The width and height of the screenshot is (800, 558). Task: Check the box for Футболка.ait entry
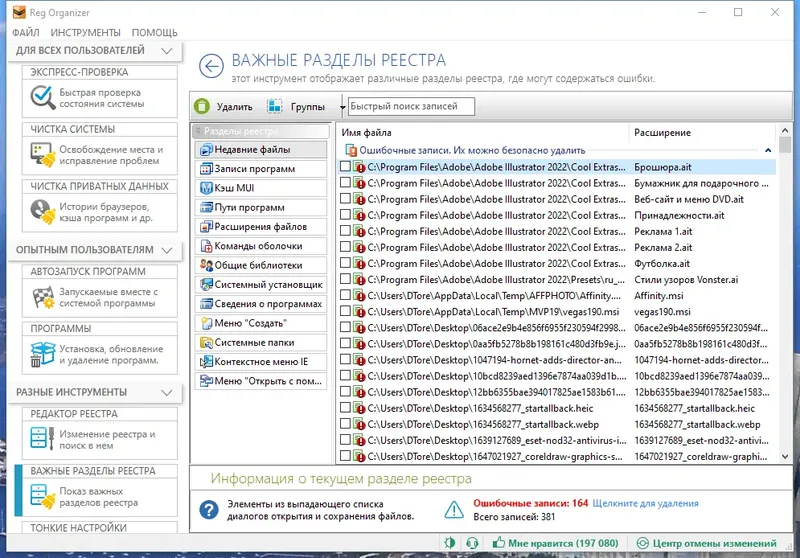pyautogui.click(x=345, y=263)
